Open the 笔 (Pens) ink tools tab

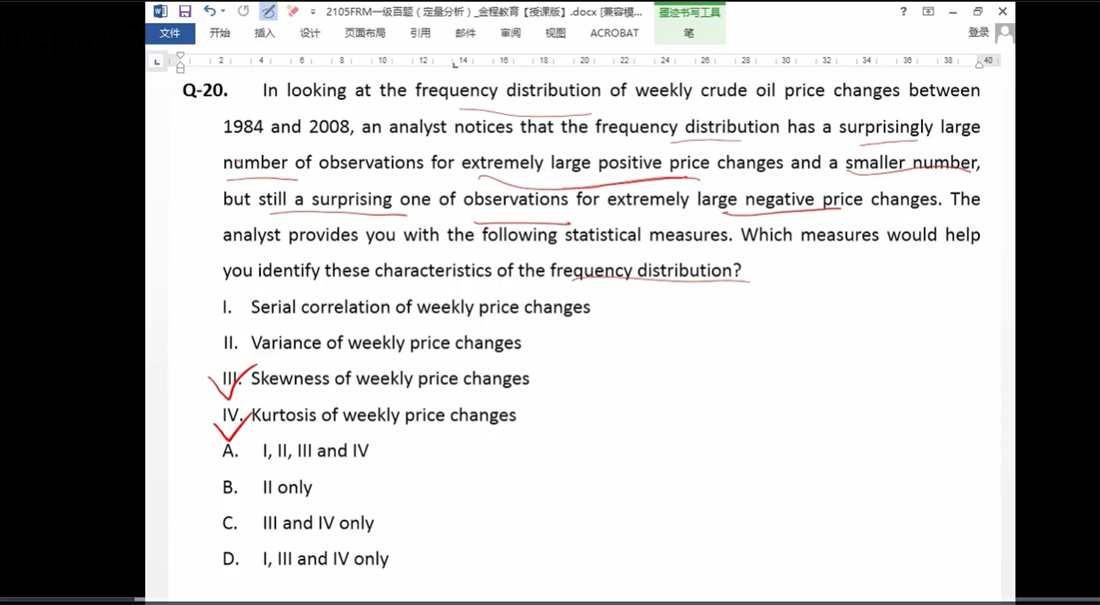tap(689, 33)
